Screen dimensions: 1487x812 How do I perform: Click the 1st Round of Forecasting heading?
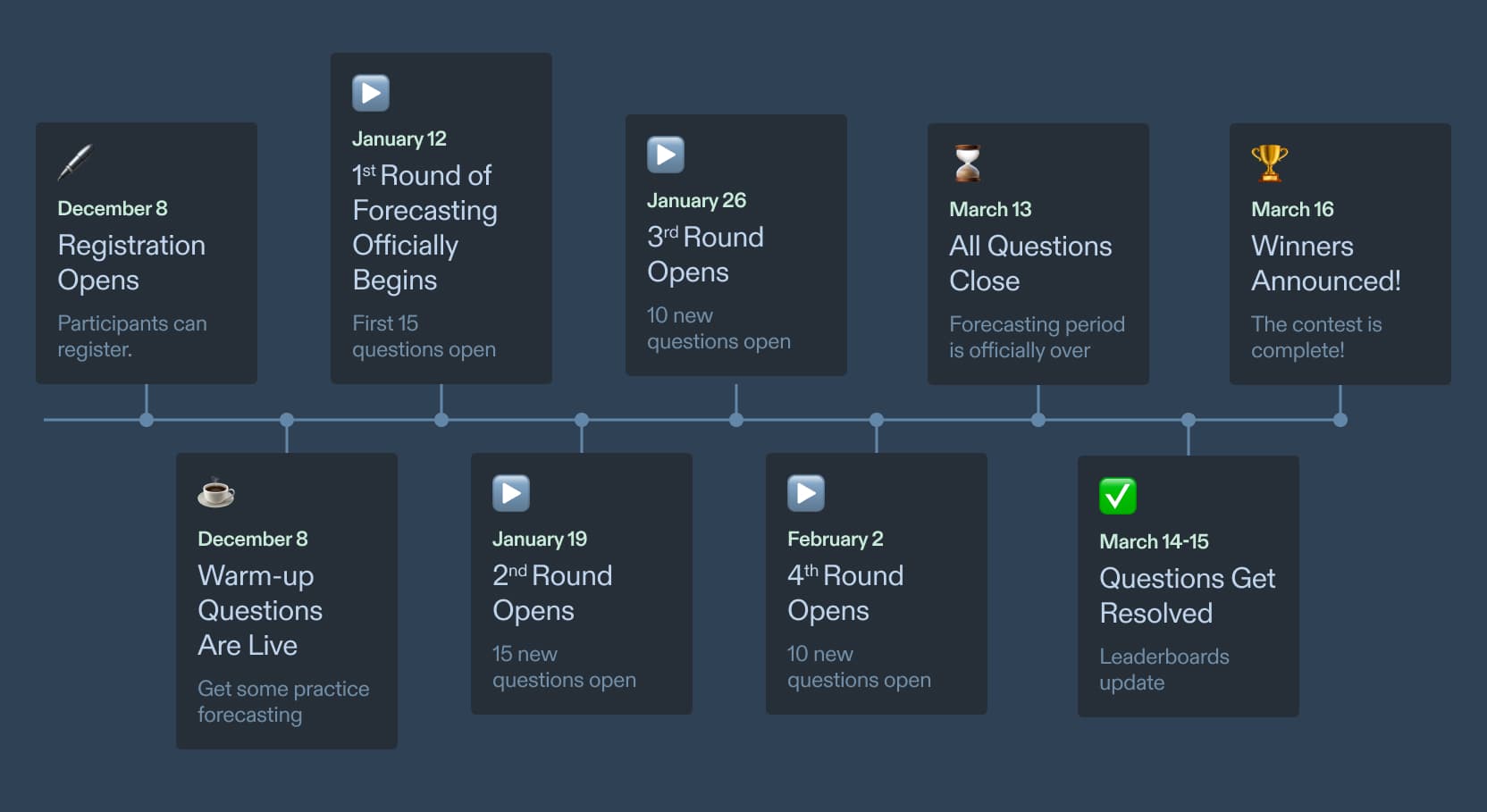click(424, 227)
